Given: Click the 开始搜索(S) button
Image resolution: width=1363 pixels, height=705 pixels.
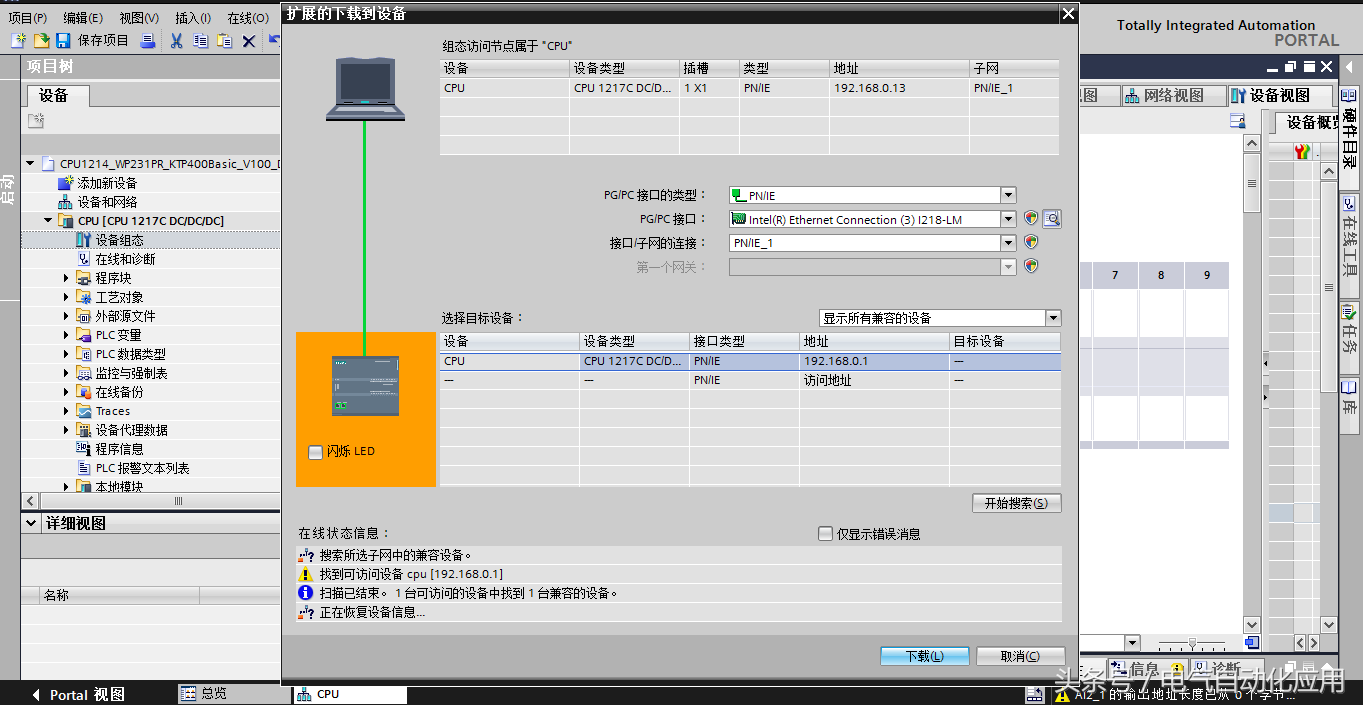Looking at the screenshot, I should 1016,503.
